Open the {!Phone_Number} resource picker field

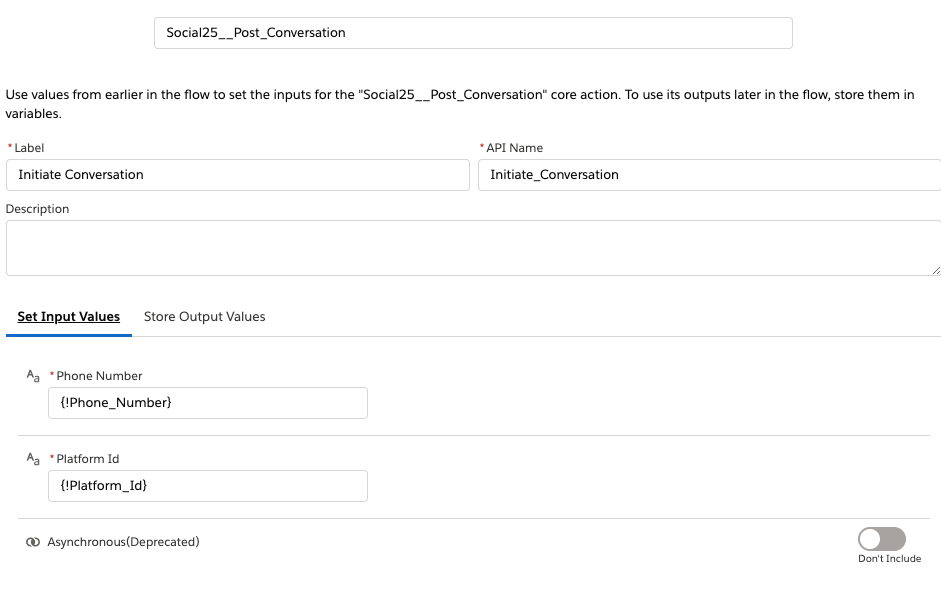point(208,403)
